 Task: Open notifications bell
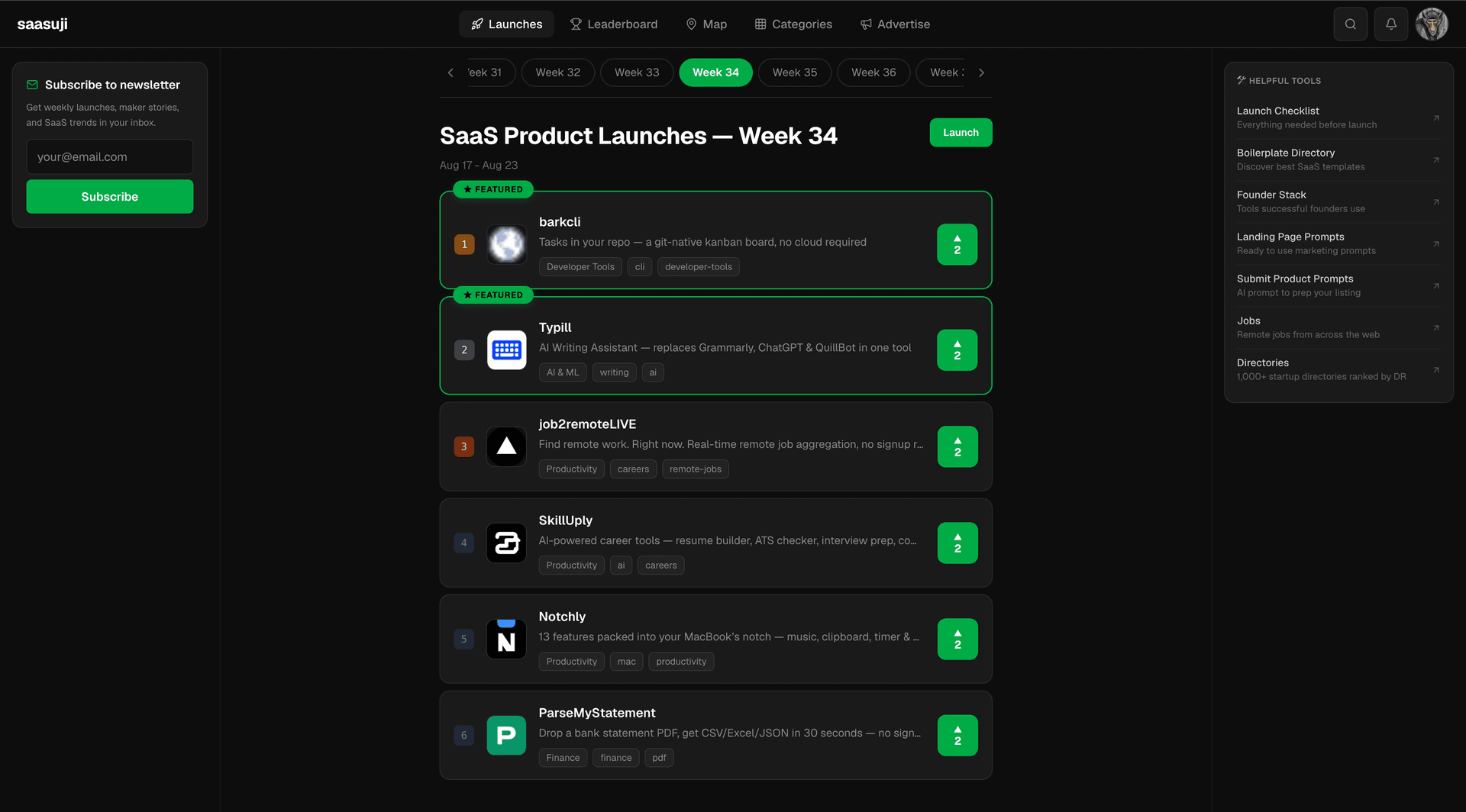coord(1391,24)
